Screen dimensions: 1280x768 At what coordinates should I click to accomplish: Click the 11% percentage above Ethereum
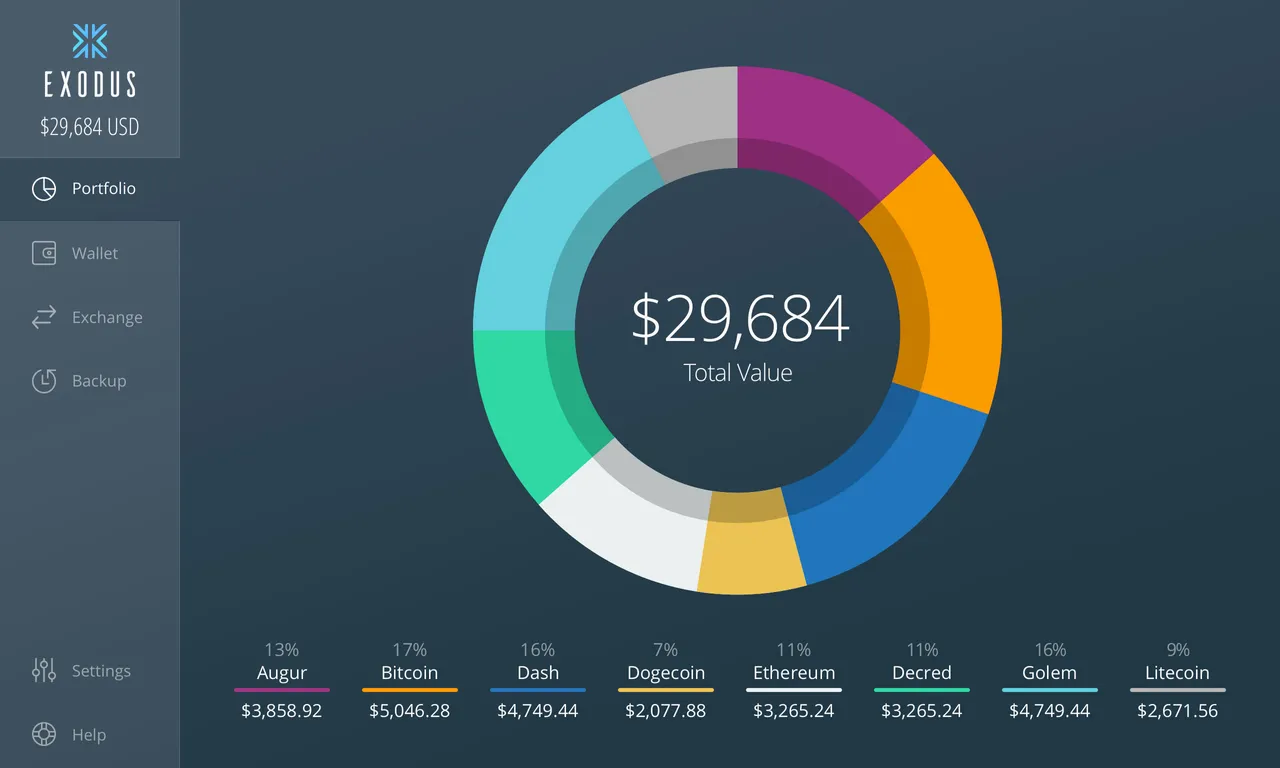(794, 650)
